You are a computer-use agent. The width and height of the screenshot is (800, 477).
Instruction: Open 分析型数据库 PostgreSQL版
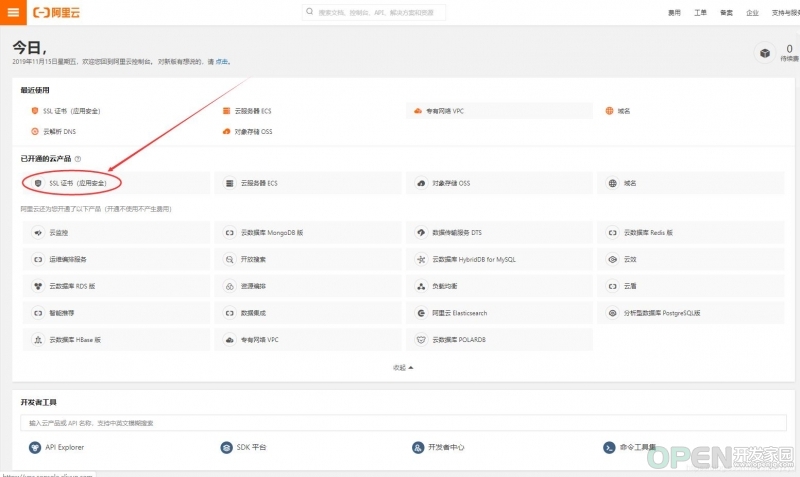(690, 313)
